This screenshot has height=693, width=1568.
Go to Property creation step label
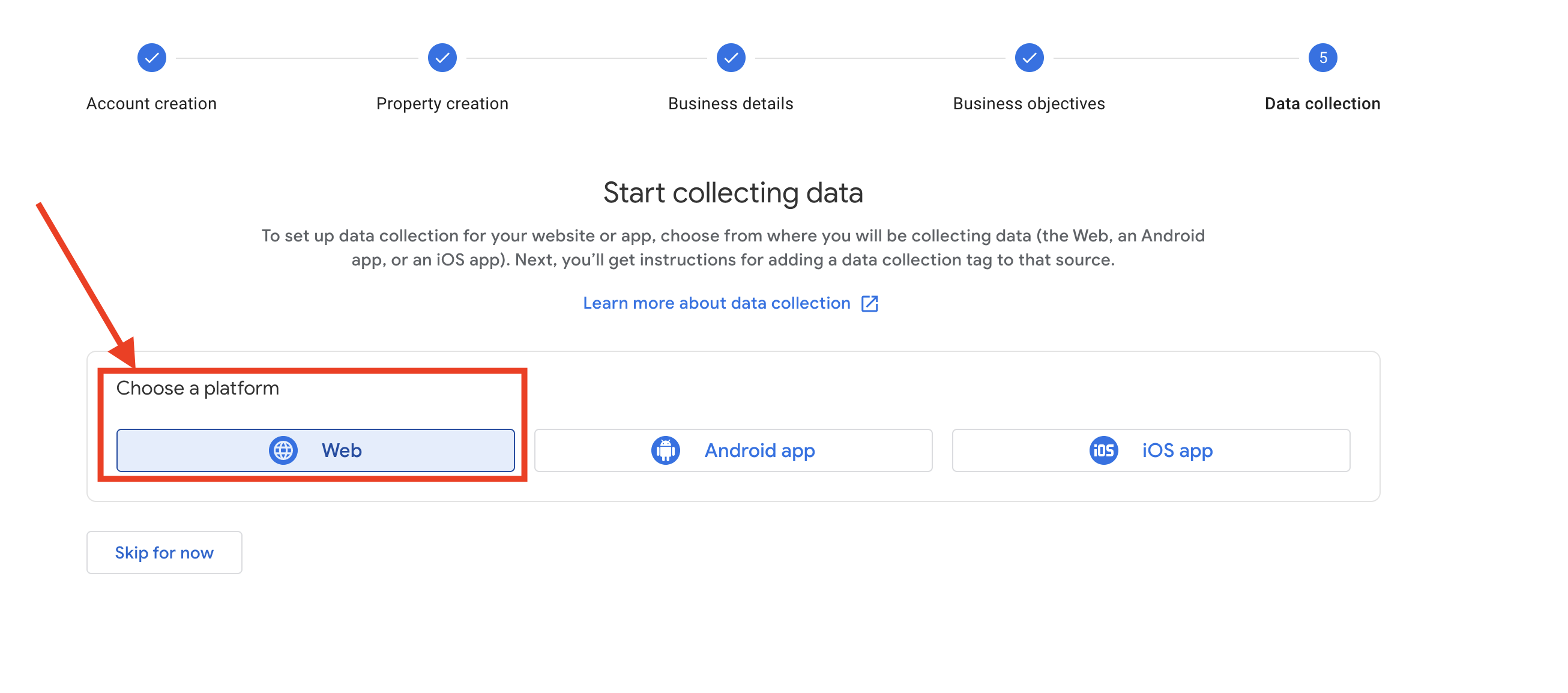click(x=442, y=103)
